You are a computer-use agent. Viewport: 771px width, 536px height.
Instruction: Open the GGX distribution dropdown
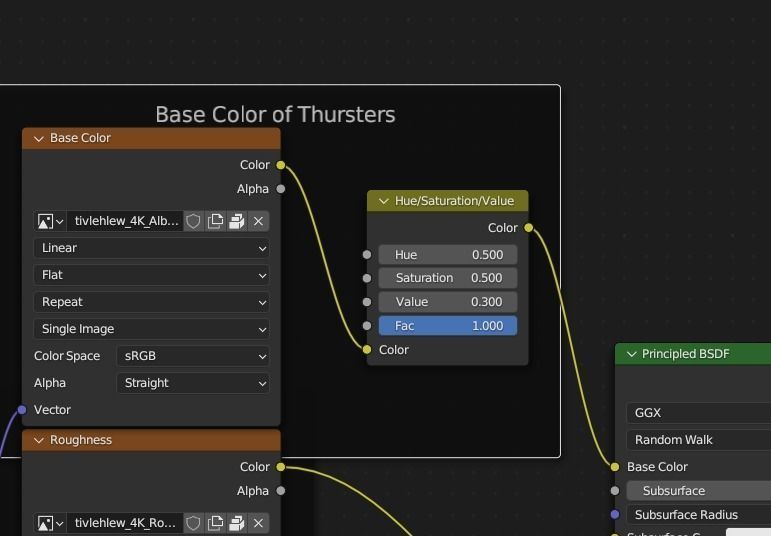699,413
